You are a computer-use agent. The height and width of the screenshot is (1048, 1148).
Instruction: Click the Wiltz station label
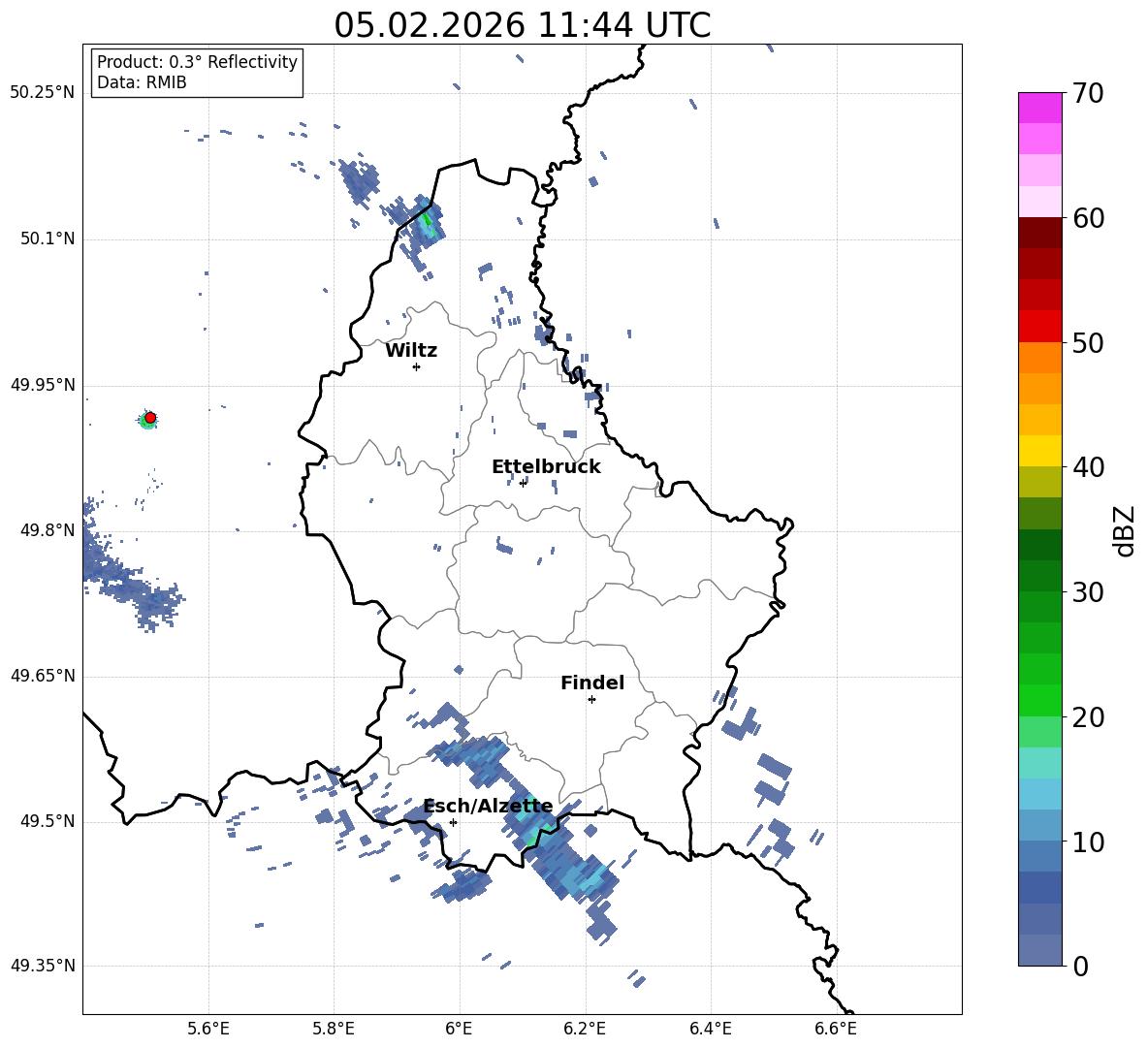click(411, 351)
